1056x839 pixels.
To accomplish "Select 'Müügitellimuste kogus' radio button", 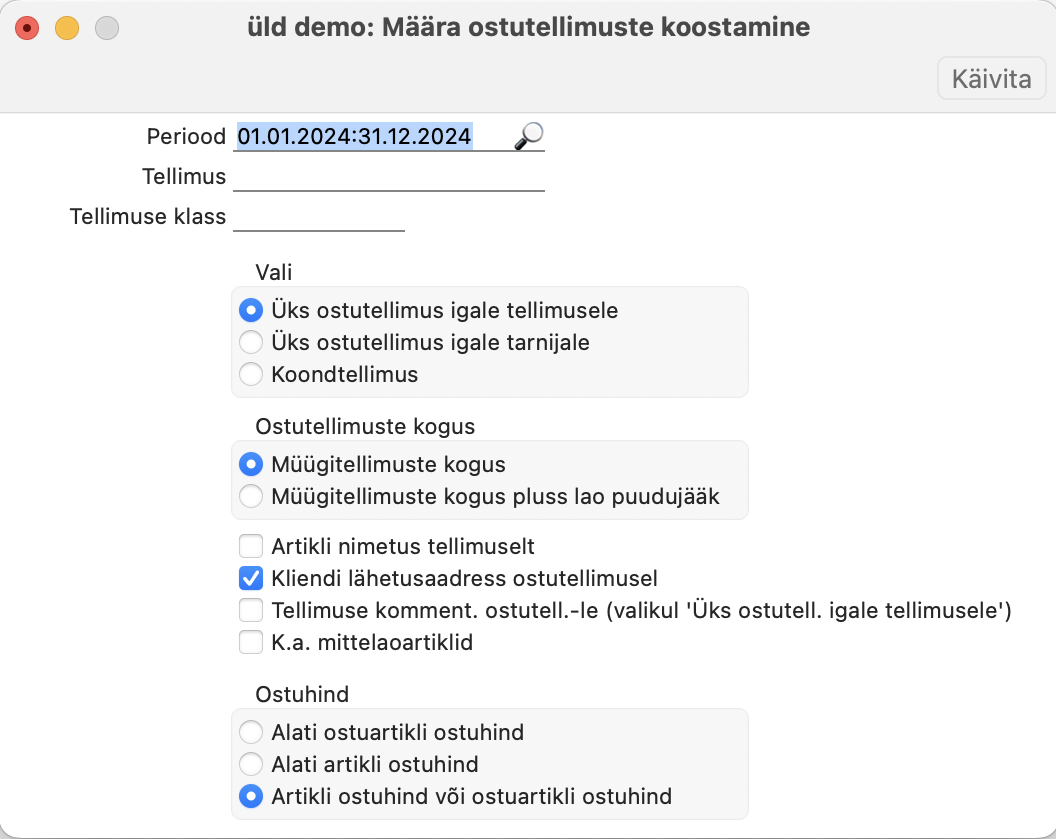I will pyautogui.click(x=252, y=464).
